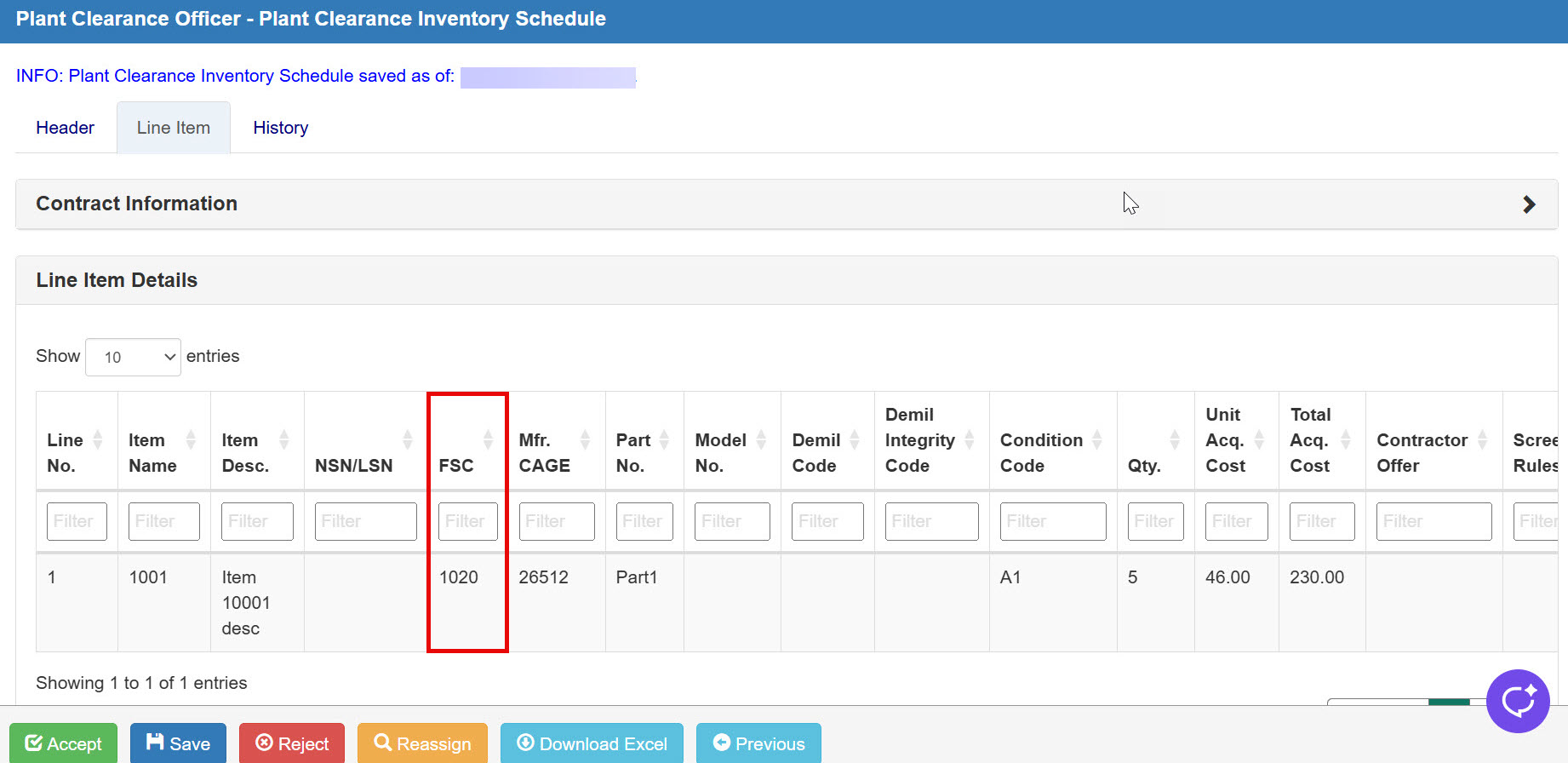The height and width of the screenshot is (763, 1568).
Task: Sort by NSN/LSN column arrows
Action: click(408, 439)
